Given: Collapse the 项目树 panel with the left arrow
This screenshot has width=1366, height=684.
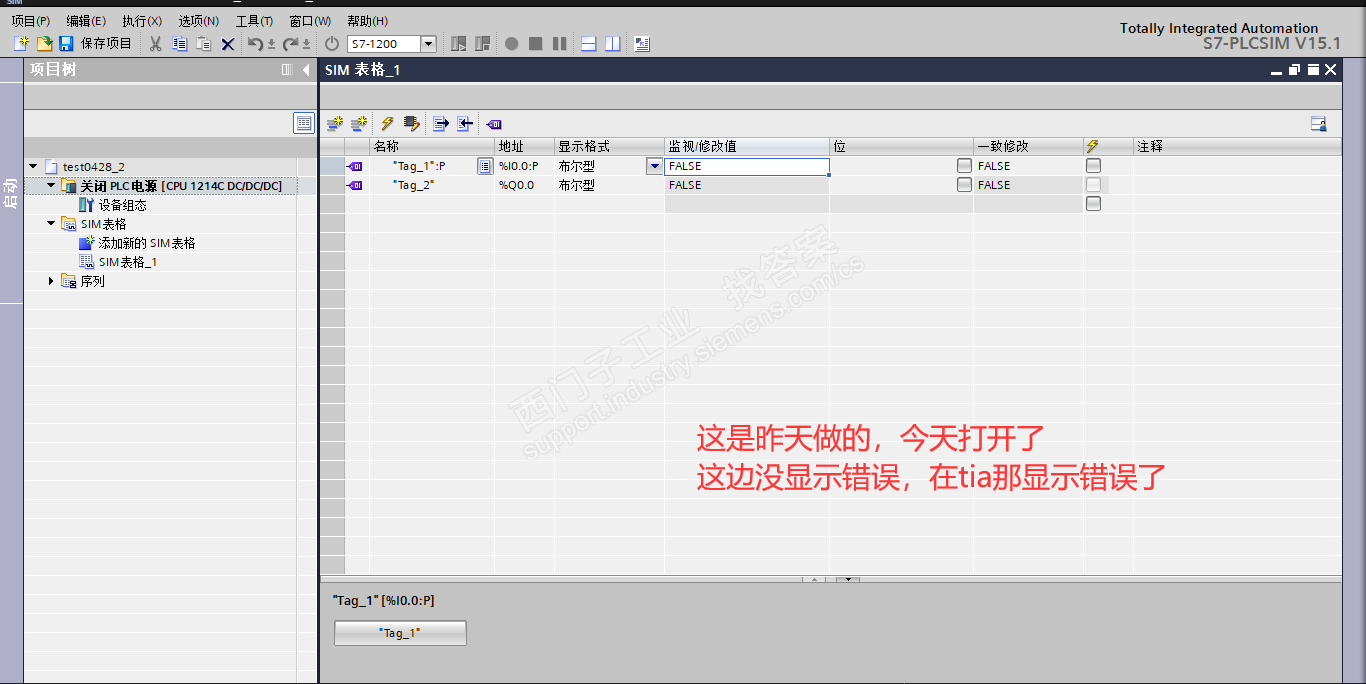Looking at the screenshot, I should 306,70.
